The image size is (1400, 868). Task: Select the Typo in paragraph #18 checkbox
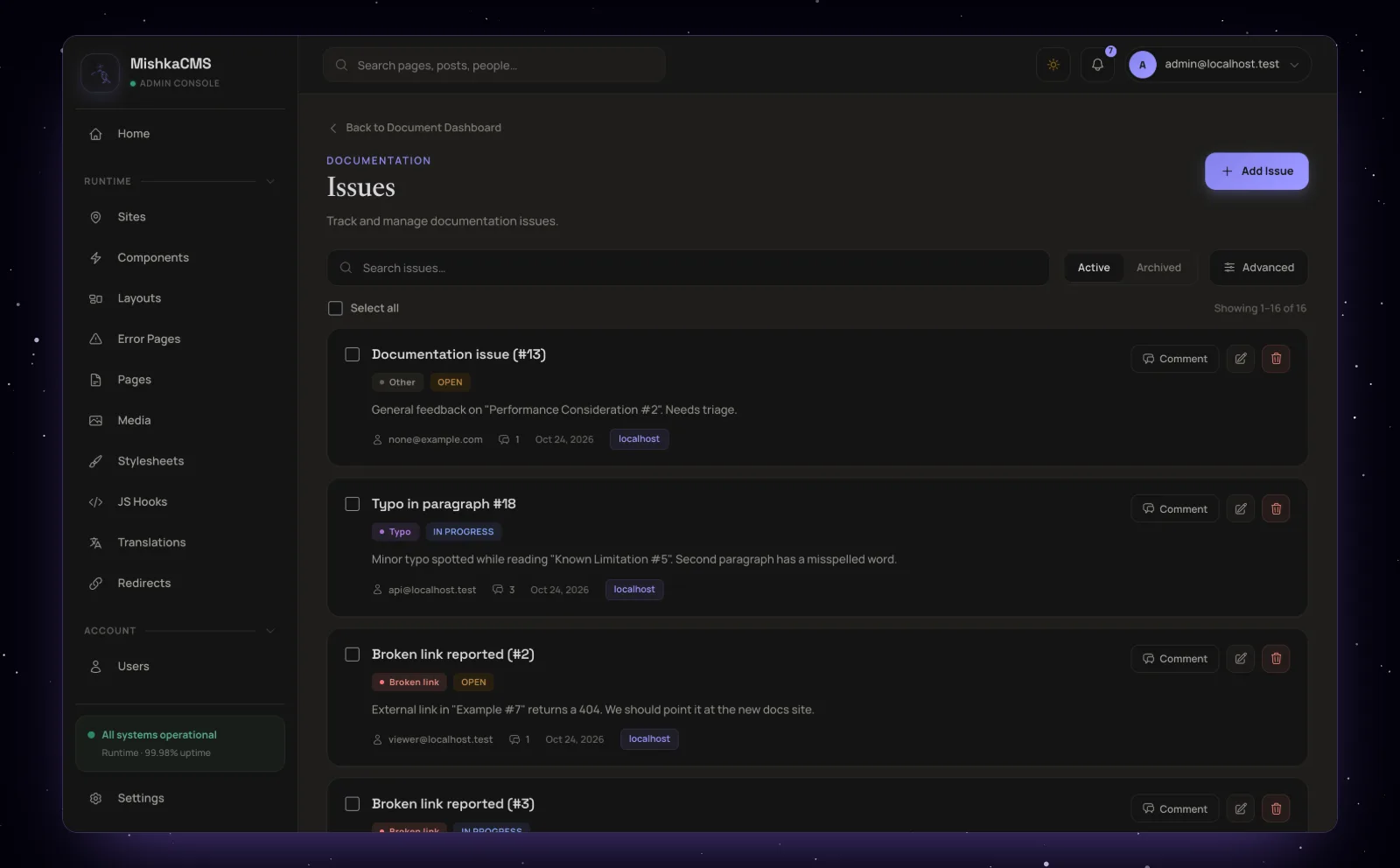tap(353, 504)
